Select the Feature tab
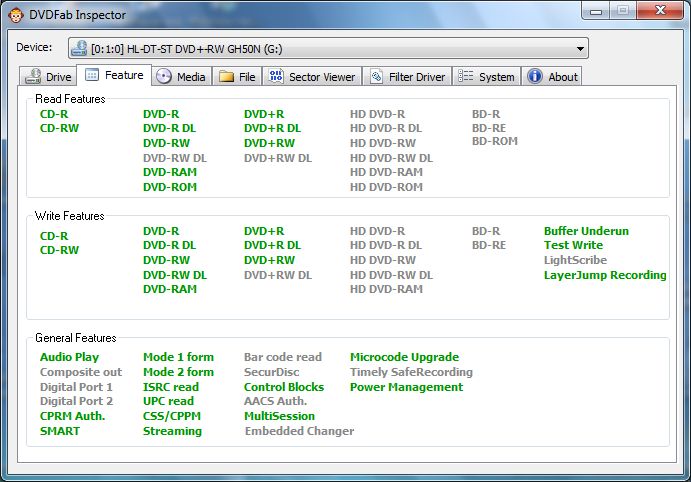 pos(114,75)
